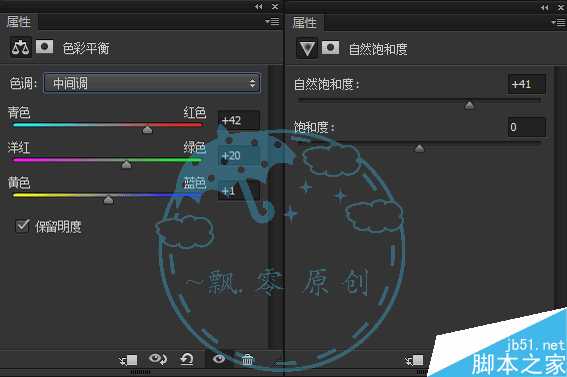Open the Color Balance panel flyout menu
The image size is (567, 377).
[272, 22]
